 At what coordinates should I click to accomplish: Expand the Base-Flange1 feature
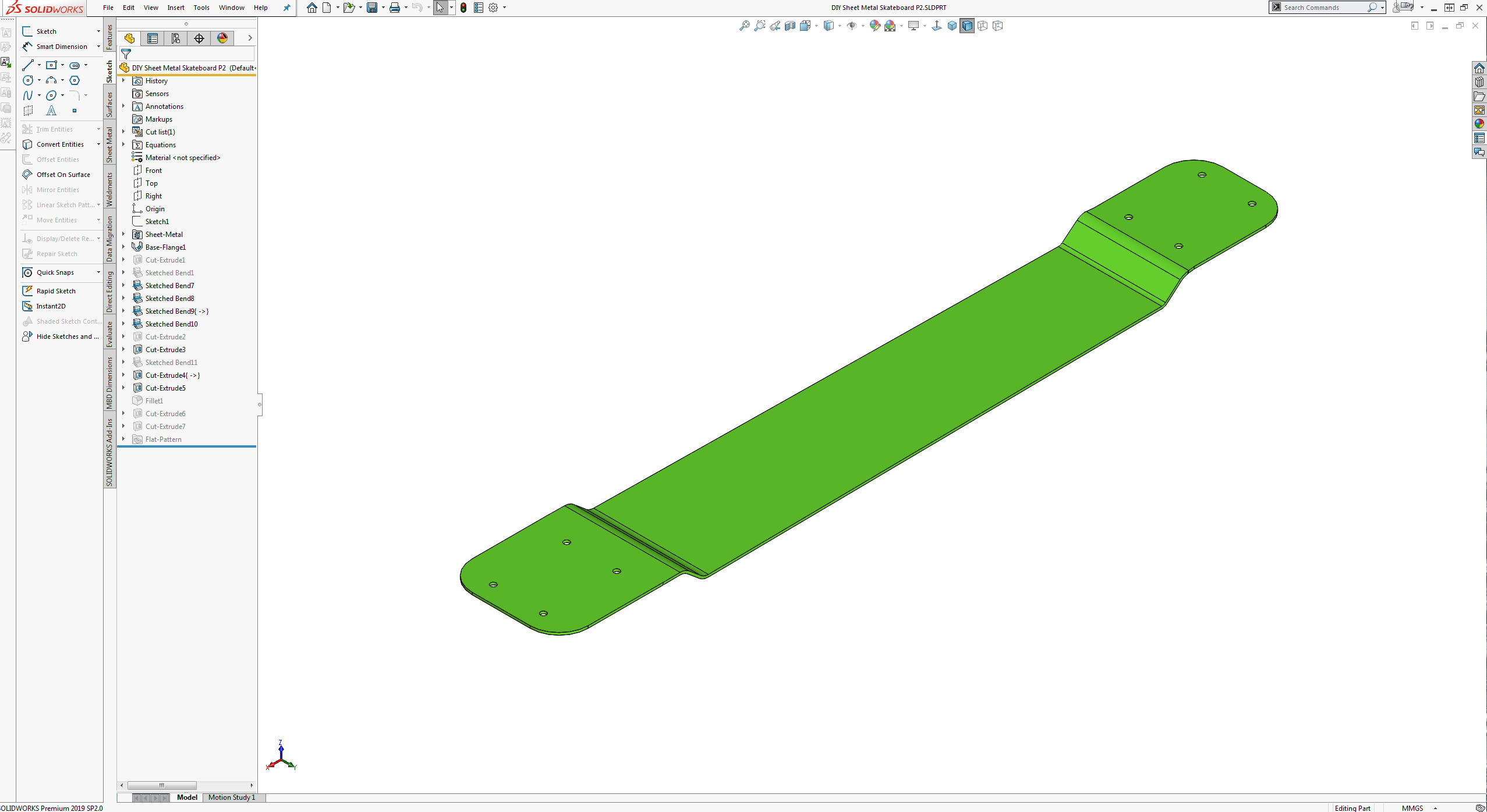click(x=123, y=247)
